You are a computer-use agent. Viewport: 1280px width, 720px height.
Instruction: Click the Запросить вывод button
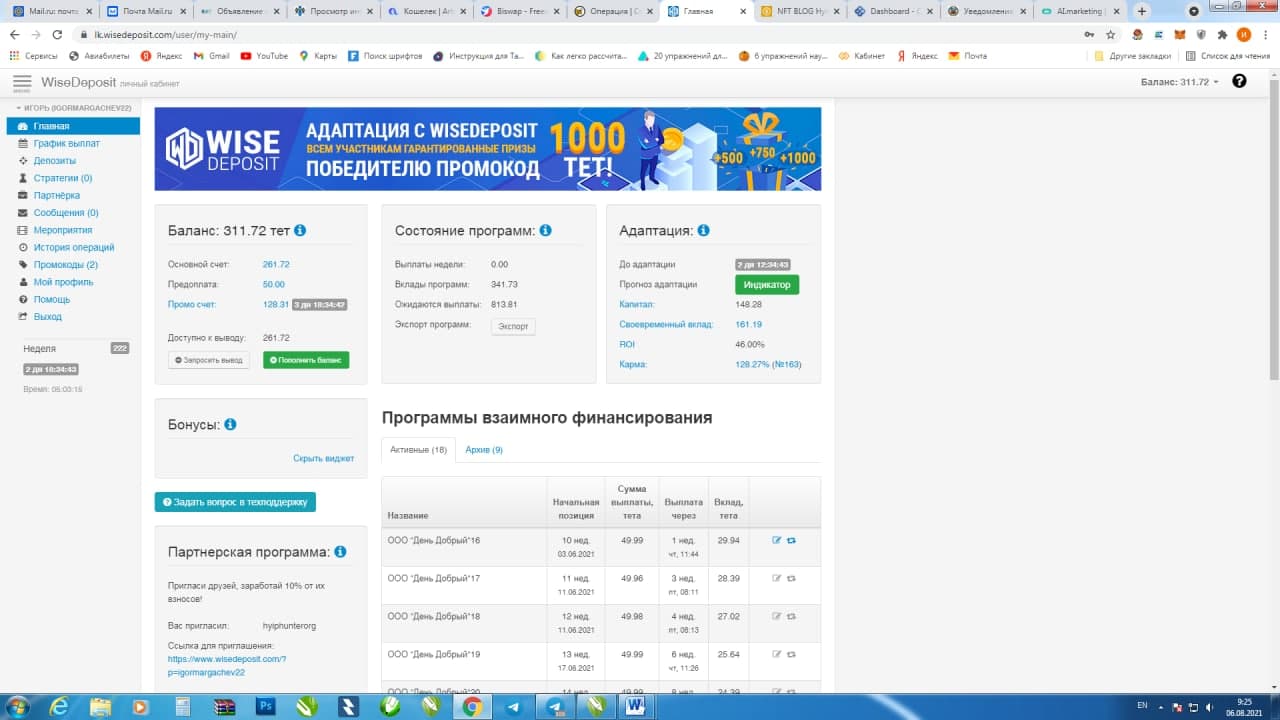click(x=209, y=360)
